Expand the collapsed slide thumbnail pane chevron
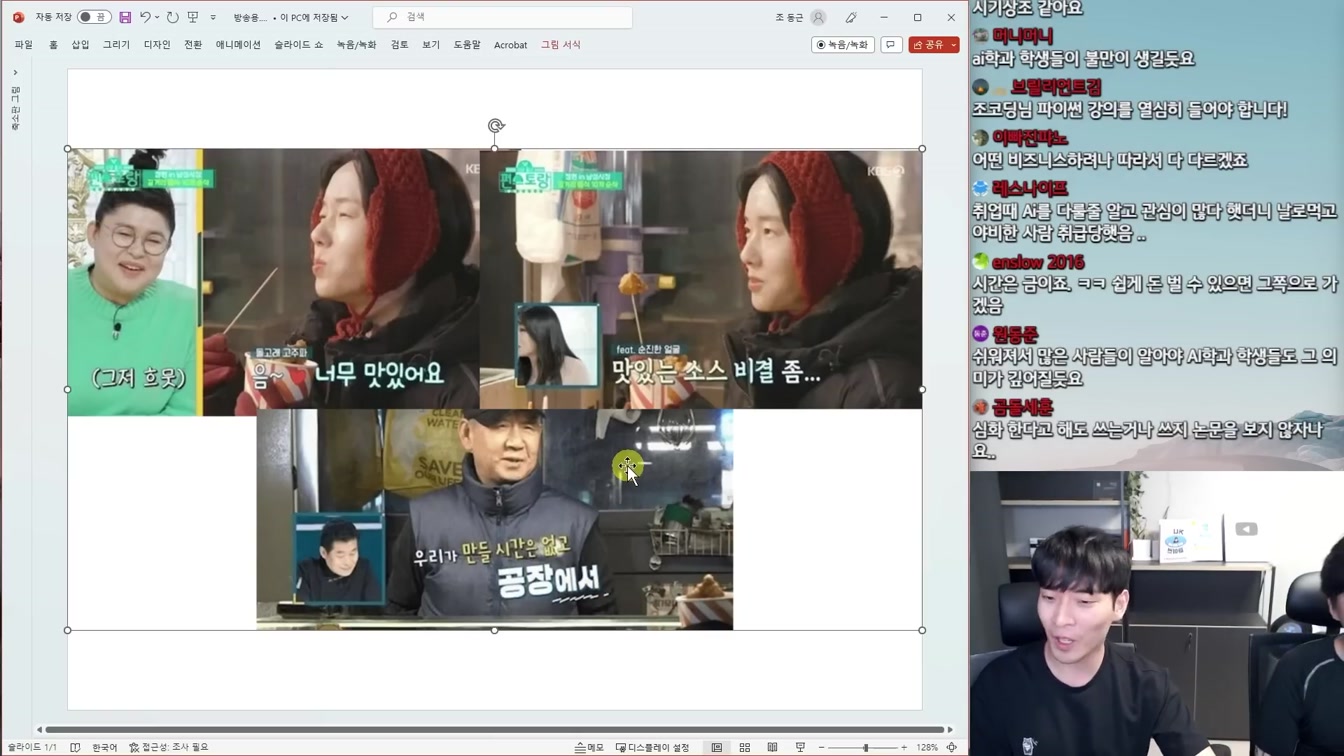 tap(15, 73)
